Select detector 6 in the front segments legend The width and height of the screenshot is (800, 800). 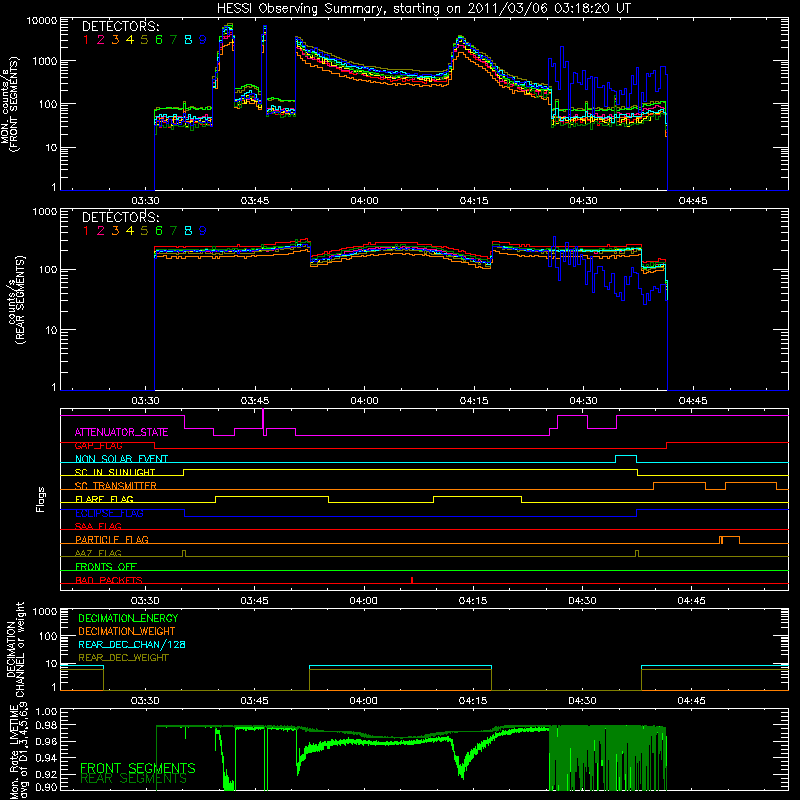[159, 40]
